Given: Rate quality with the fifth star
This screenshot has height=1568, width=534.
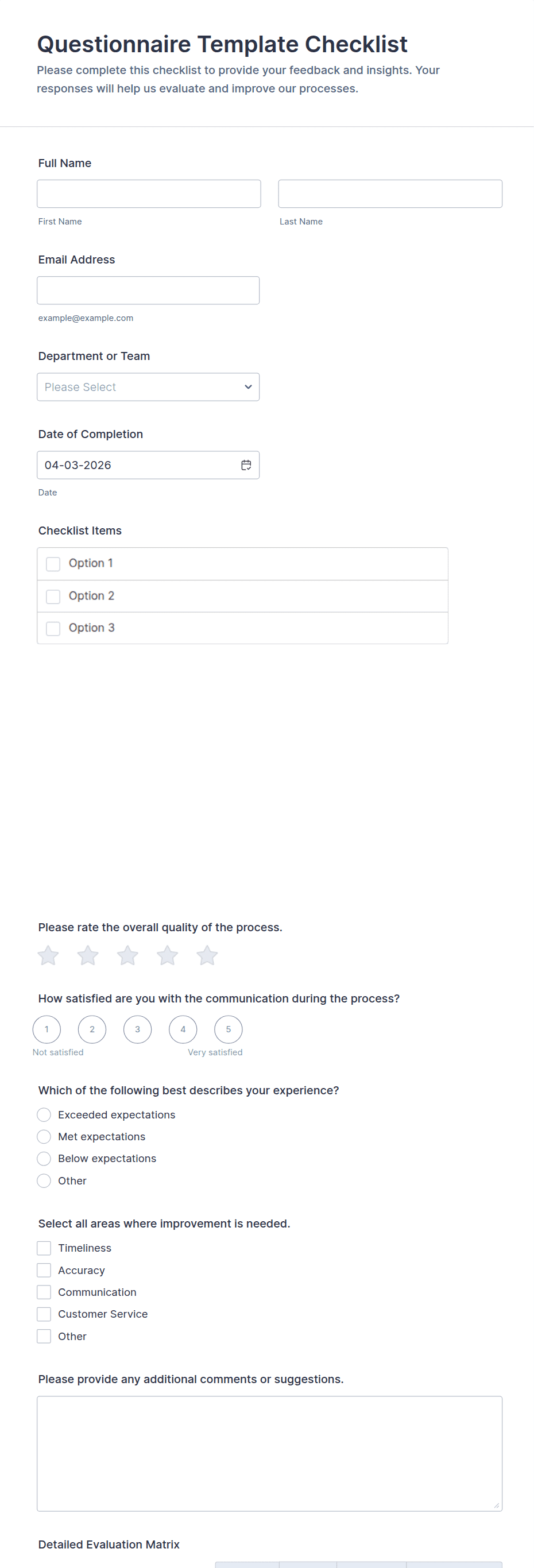Looking at the screenshot, I should tap(207, 955).
